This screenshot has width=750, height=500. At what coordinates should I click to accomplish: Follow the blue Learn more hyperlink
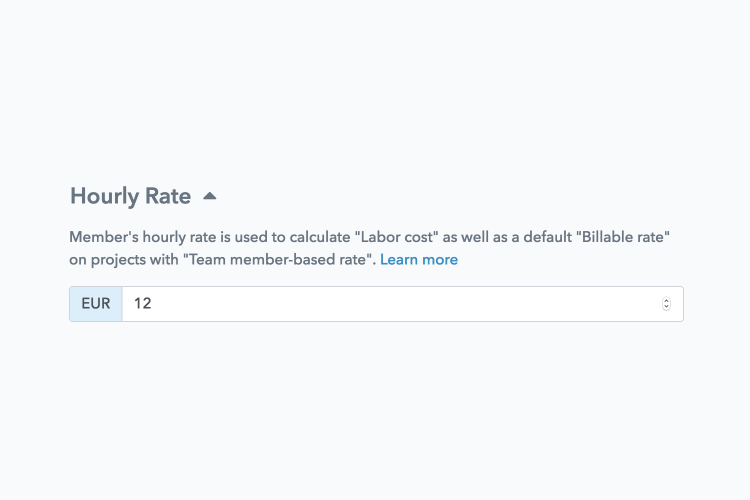[419, 259]
